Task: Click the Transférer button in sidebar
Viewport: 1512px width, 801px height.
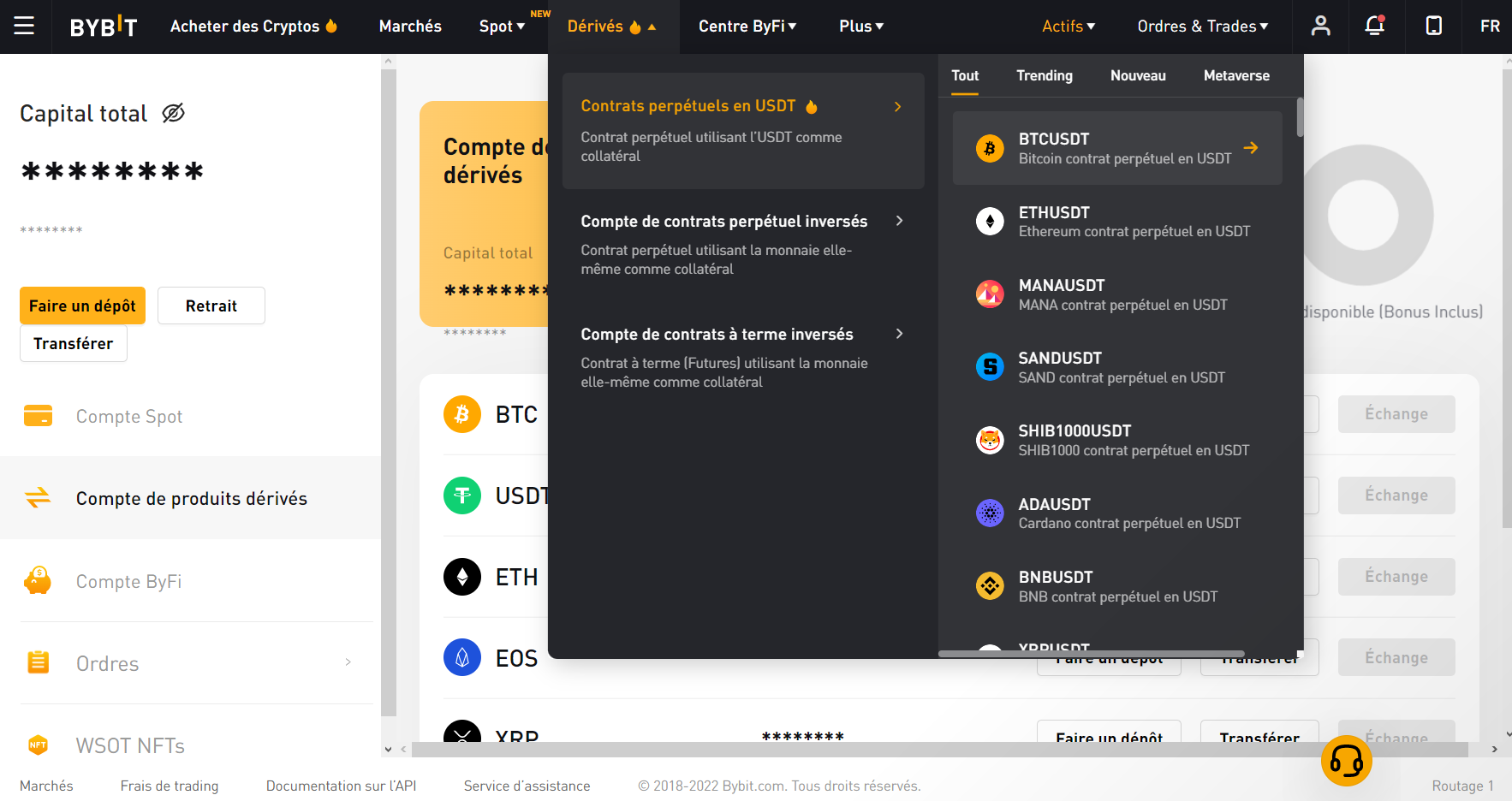Action: [x=74, y=343]
